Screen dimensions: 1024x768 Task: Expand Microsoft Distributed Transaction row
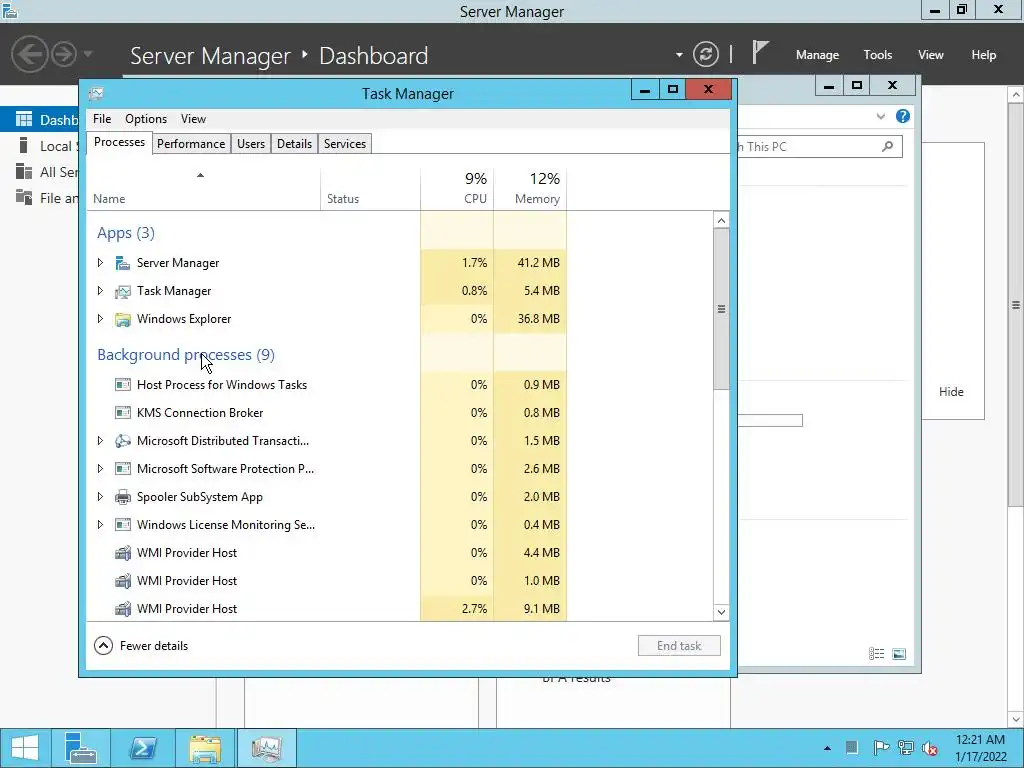click(x=100, y=441)
